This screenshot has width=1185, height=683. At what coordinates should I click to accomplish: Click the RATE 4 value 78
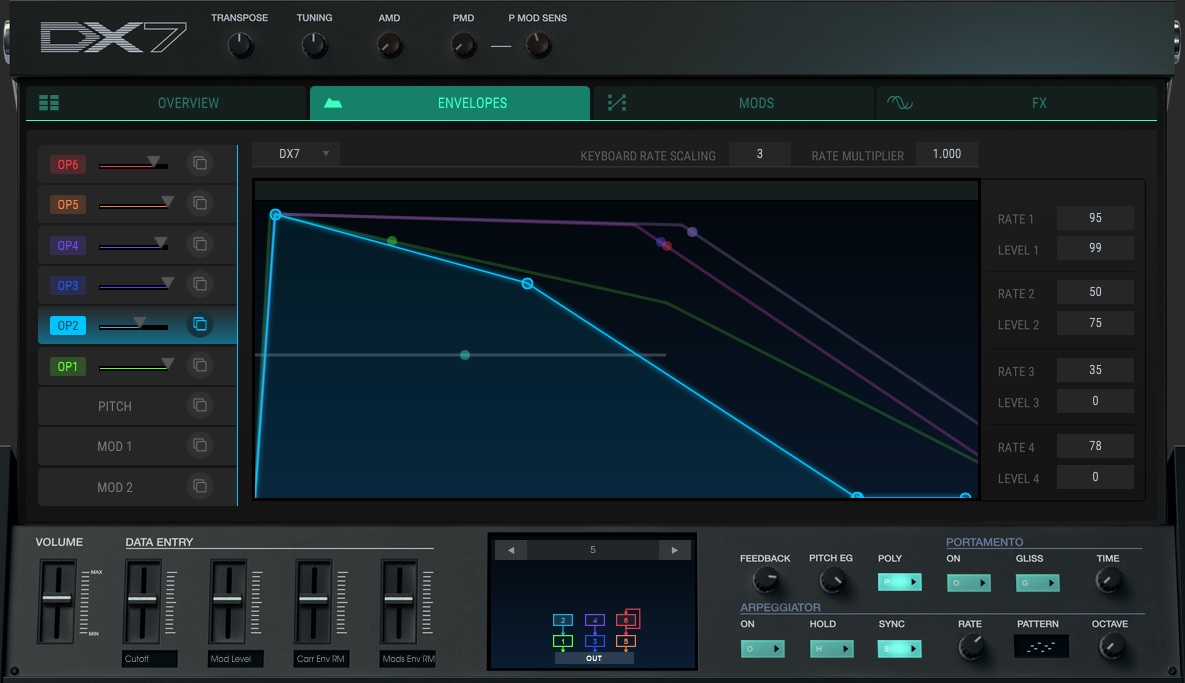tap(1095, 446)
